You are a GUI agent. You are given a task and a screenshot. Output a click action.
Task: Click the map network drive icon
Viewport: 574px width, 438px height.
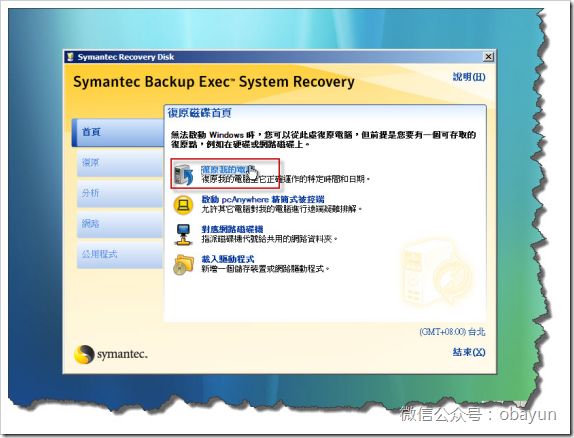(x=183, y=234)
